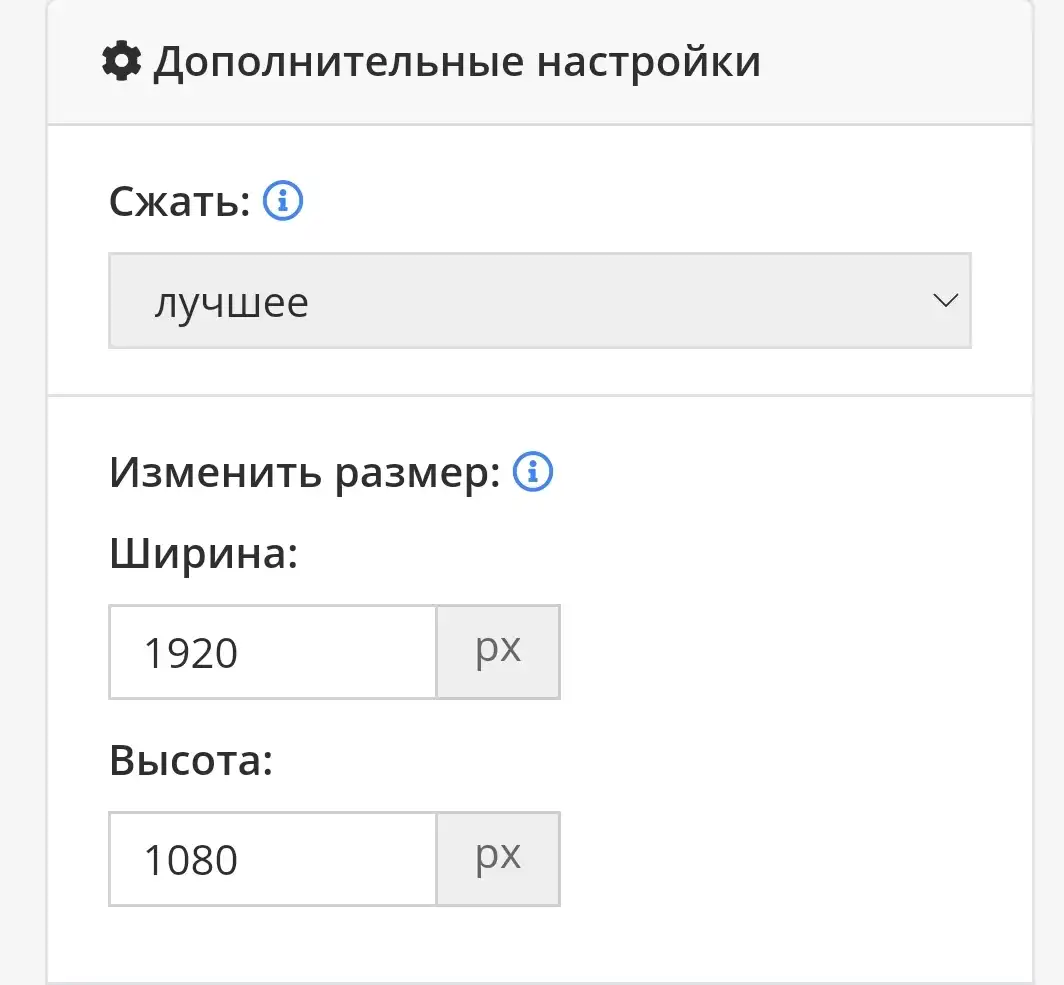Focus the Ширина width input field
This screenshot has height=985, width=1064.
tap(273, 652)
